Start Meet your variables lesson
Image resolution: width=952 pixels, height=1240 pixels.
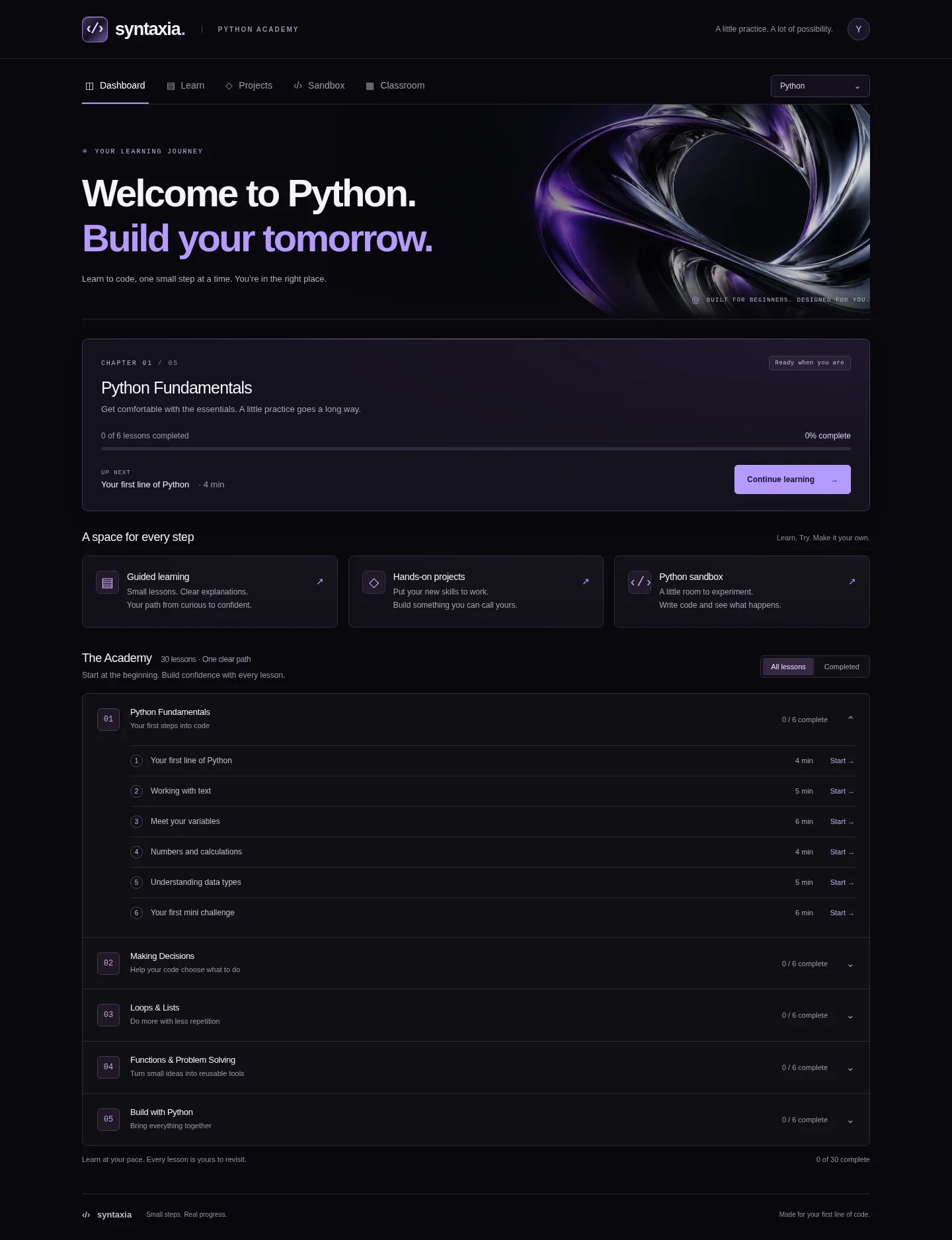pos(842,822)
